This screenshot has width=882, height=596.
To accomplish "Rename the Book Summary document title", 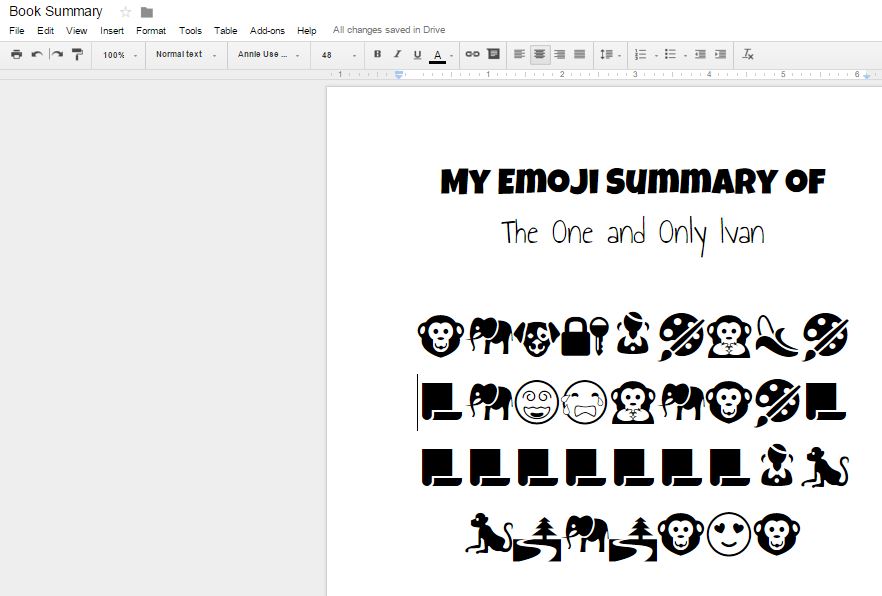I will coord(56,11).
